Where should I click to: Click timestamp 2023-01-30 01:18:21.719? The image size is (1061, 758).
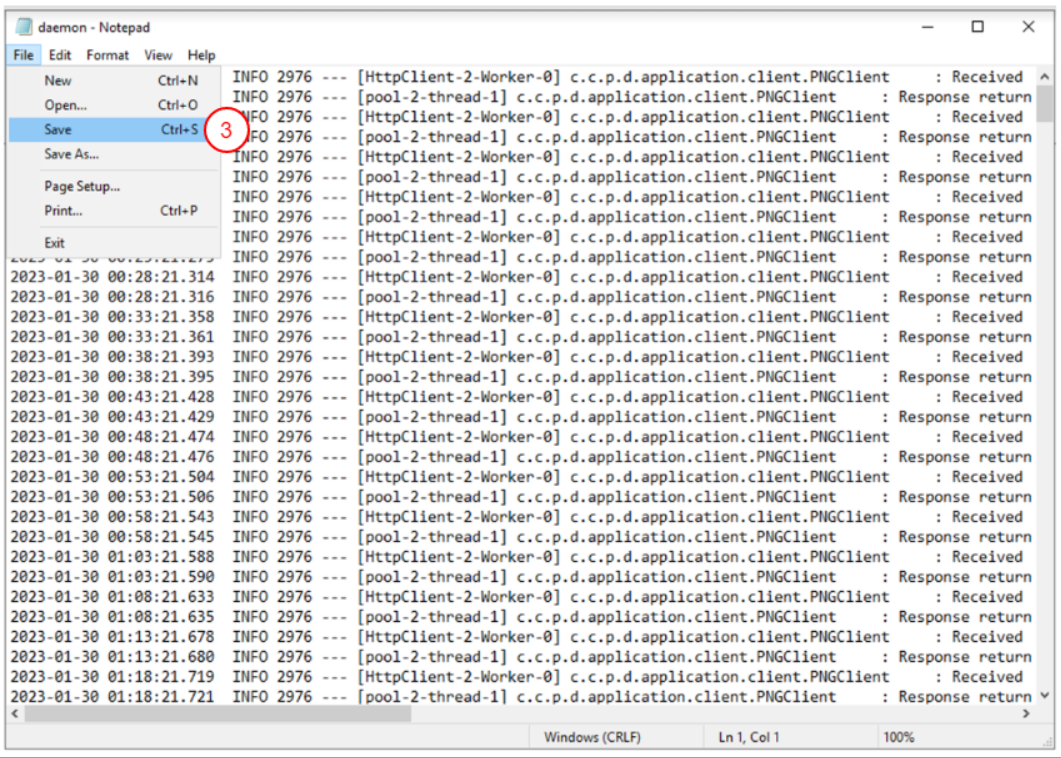coord(112,677)
